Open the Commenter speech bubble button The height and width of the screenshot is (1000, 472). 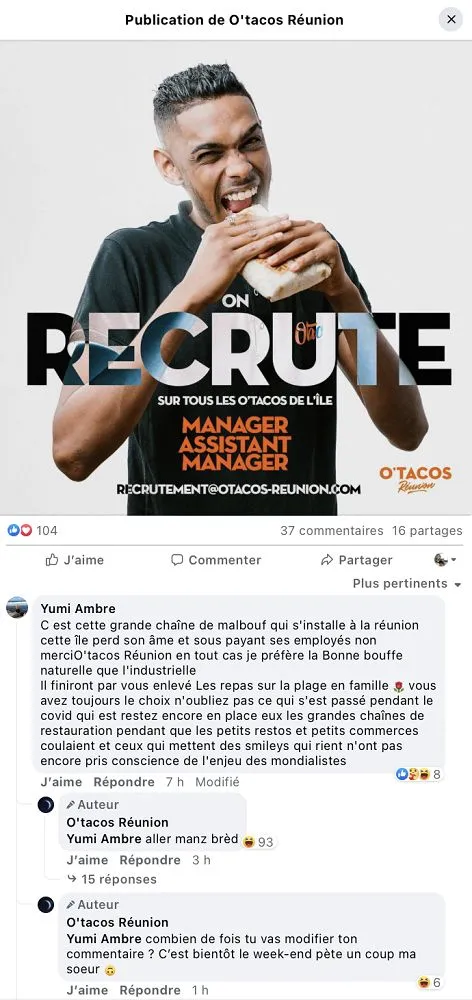pos(216,560)
